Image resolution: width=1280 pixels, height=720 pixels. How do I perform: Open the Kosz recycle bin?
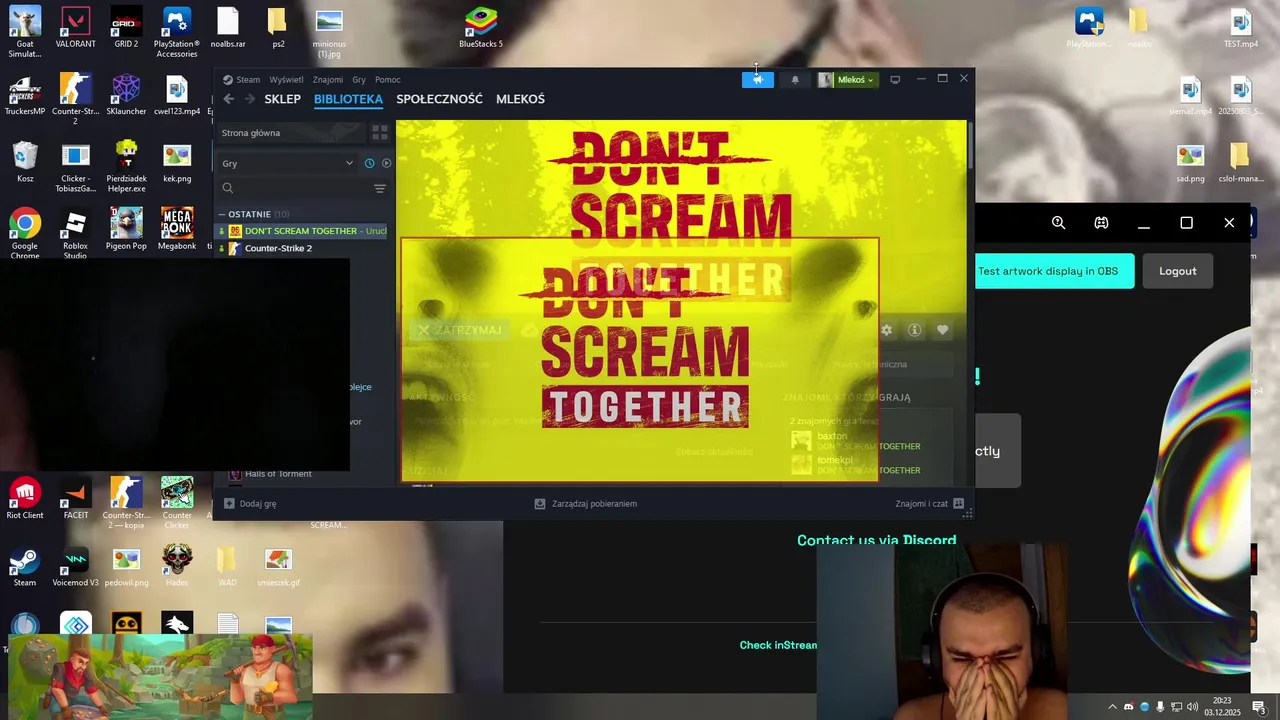[x=25, y=162]
